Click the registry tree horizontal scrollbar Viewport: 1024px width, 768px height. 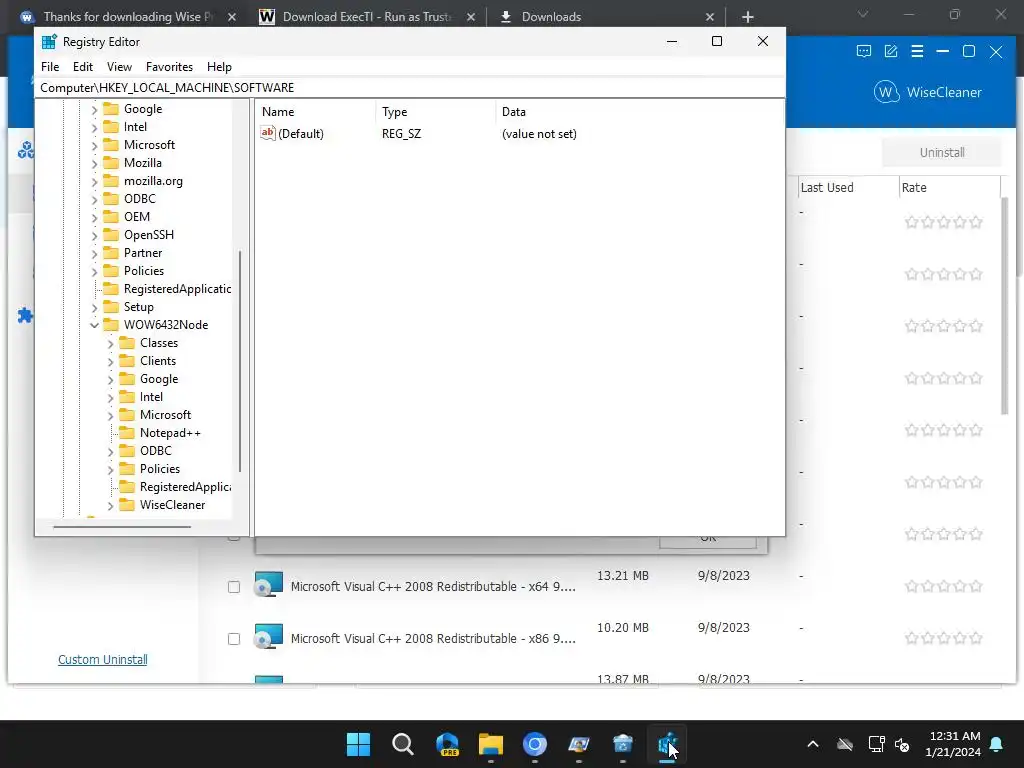122,526
